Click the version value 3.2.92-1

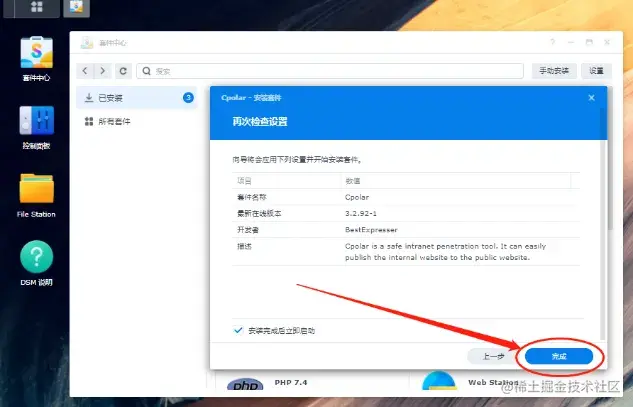[361, 213]
